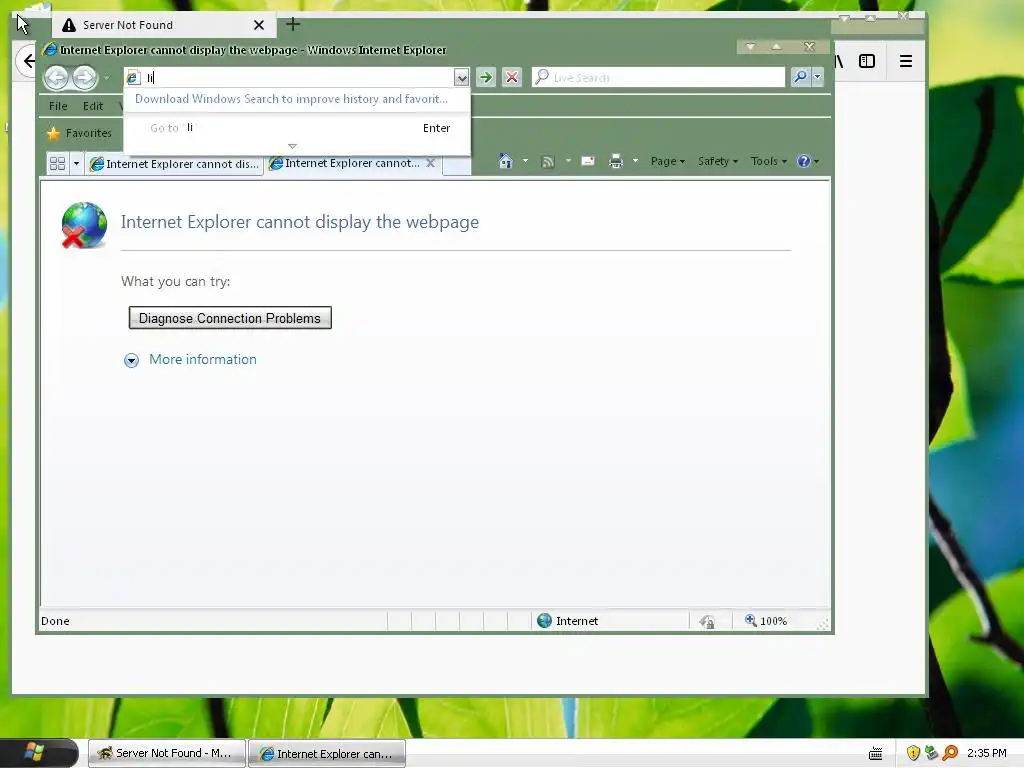The width and height of the screenshot is (1024, 768).
Task: Open the 100% zoom level control
Action: 766,621
